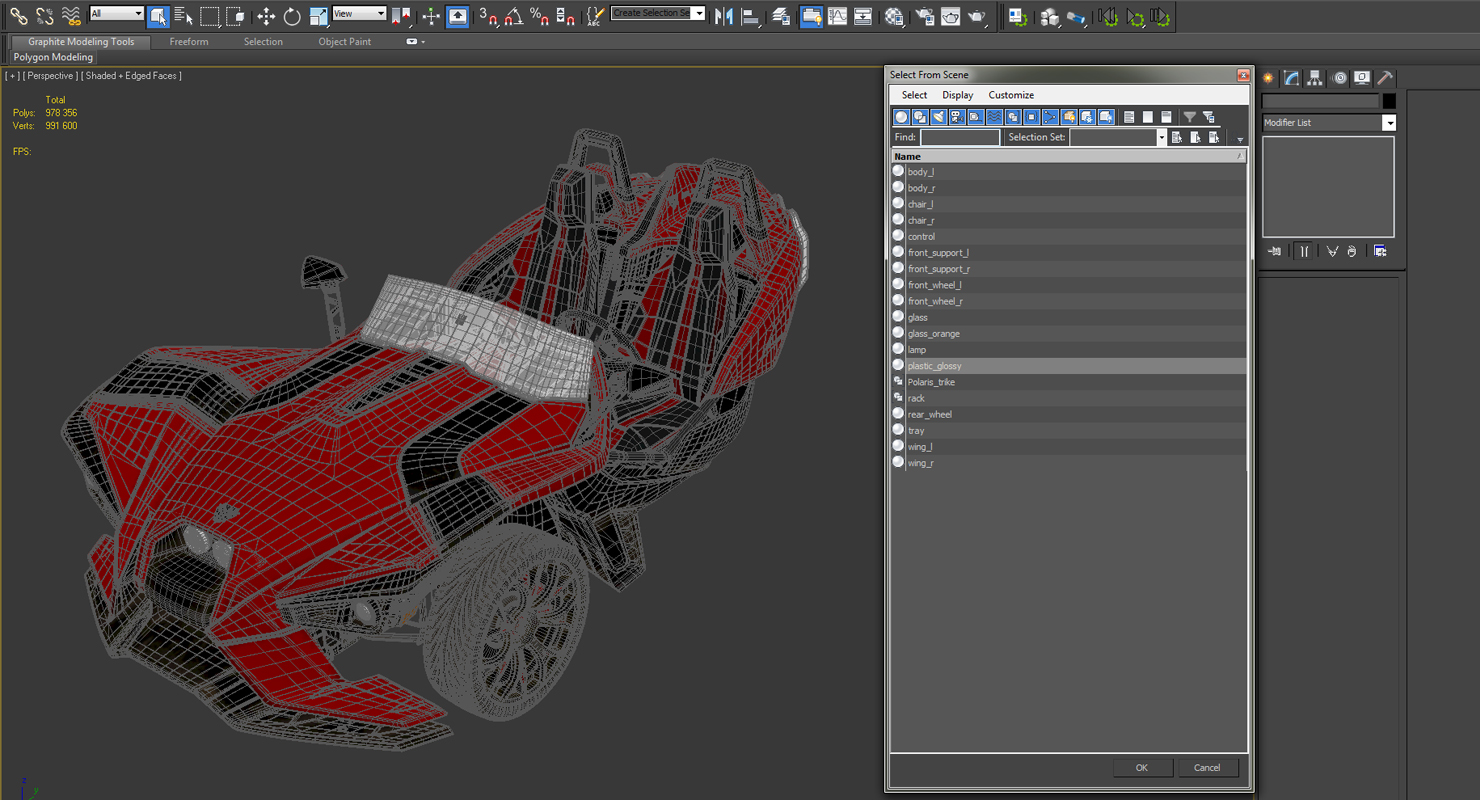Toggle Display Geometry filter in dialog

pos(901,117)
